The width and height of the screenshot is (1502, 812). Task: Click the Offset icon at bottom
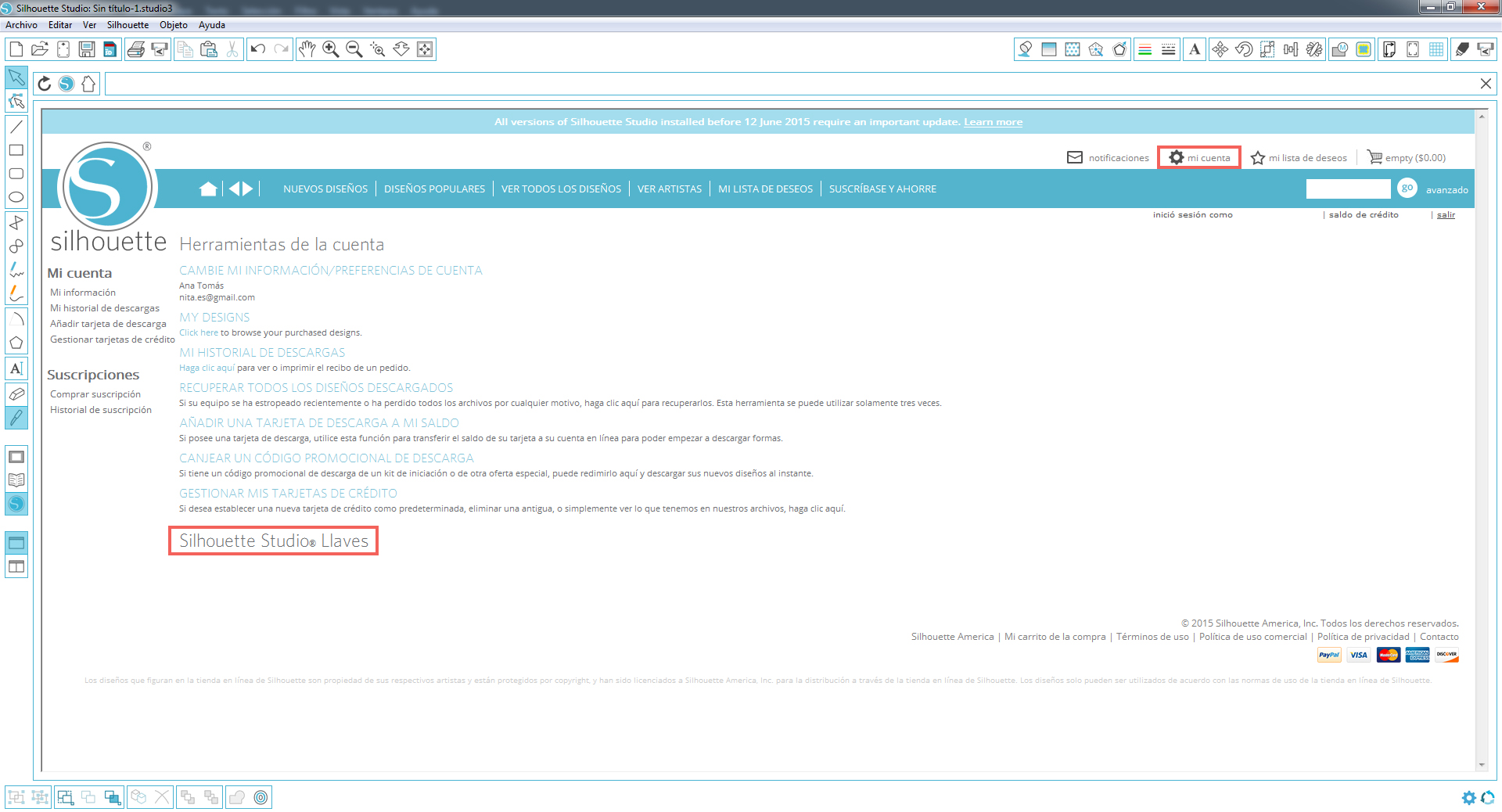coord(261,797)
